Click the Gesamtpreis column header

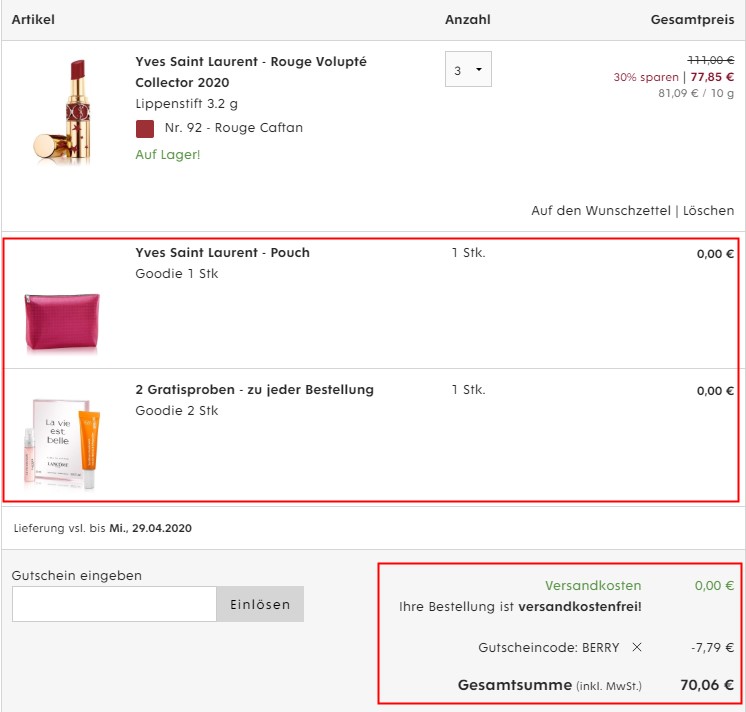(692, 20)
